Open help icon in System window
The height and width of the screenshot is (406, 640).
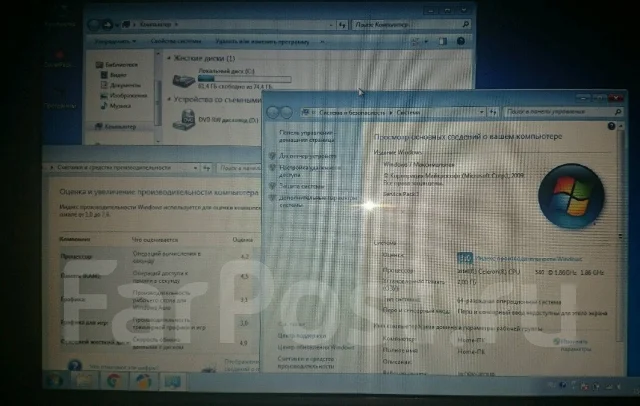[611, 126]
